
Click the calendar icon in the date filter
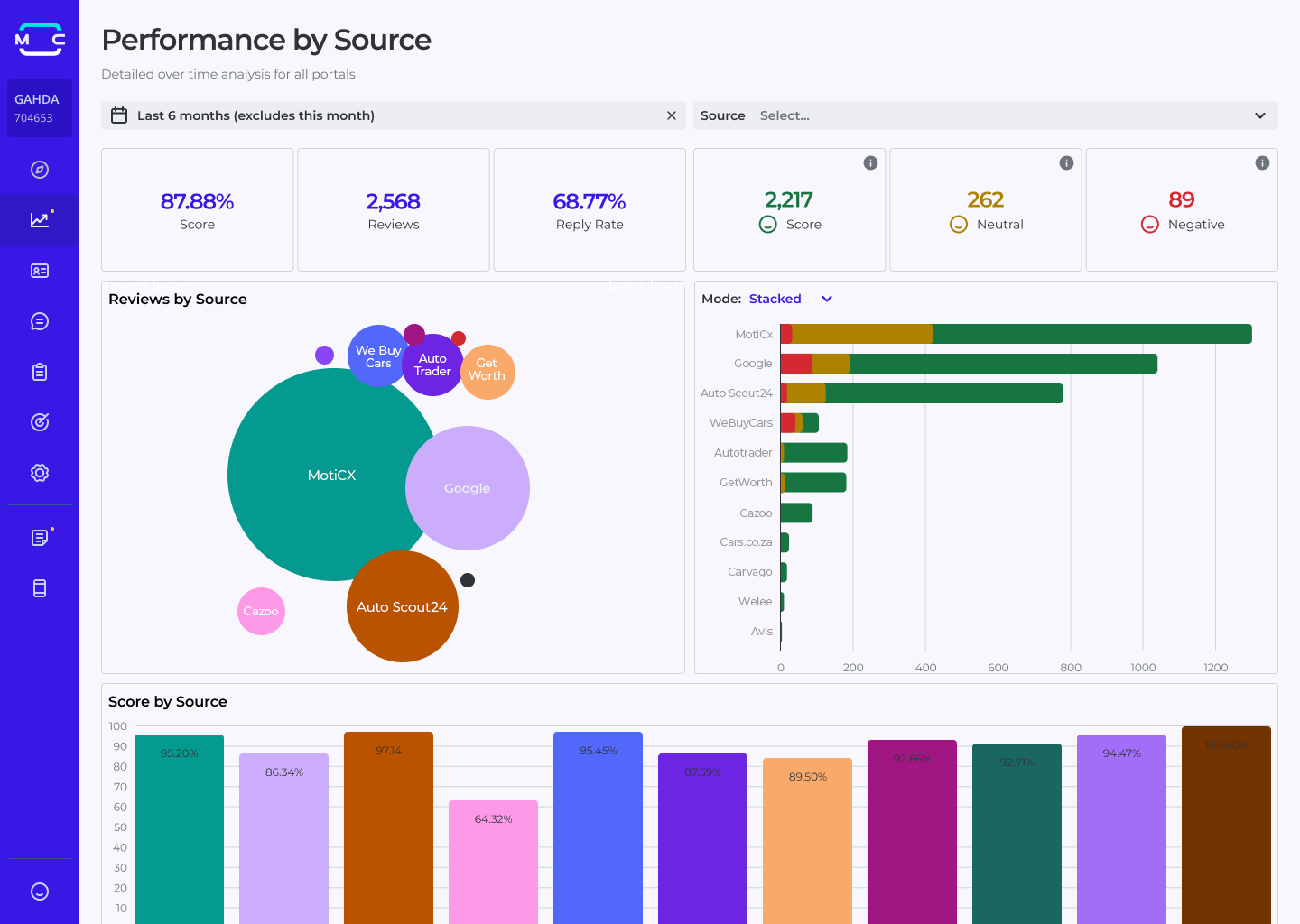tap(118, 115)
